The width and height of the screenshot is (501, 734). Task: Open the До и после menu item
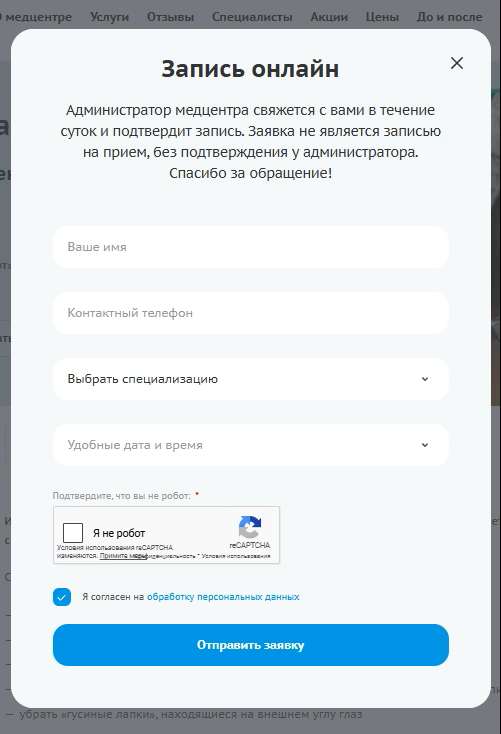(x=449, y=17)
